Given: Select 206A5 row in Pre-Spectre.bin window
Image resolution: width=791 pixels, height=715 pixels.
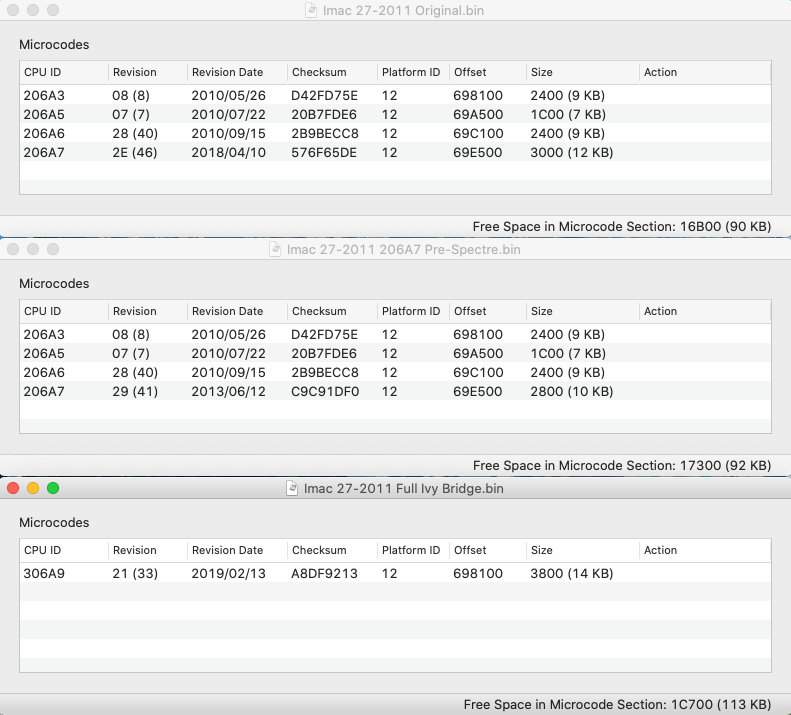Looking at the screenshot, I should pos(396,354).
